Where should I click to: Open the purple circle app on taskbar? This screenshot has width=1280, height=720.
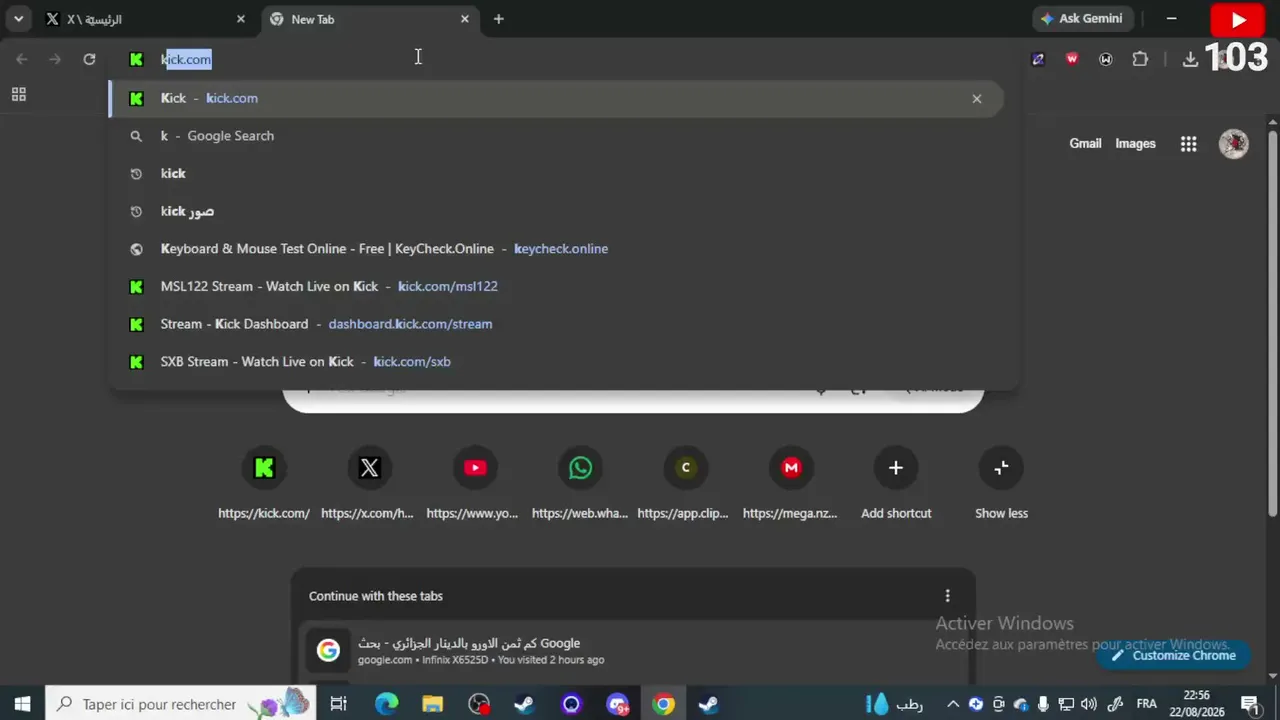(571, 704)
